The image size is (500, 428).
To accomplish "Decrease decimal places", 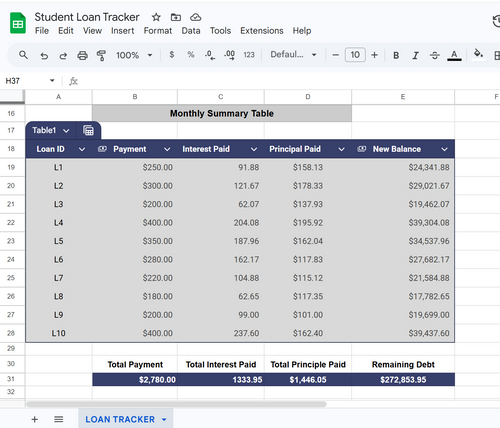I will (210, 55).
